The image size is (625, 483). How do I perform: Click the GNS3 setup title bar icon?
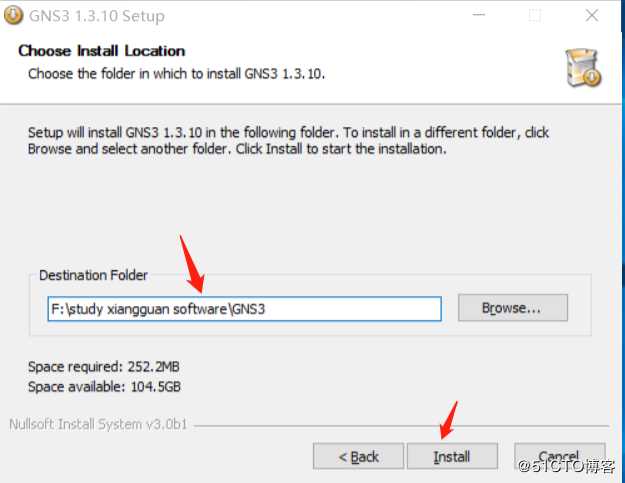coord(13,16)
